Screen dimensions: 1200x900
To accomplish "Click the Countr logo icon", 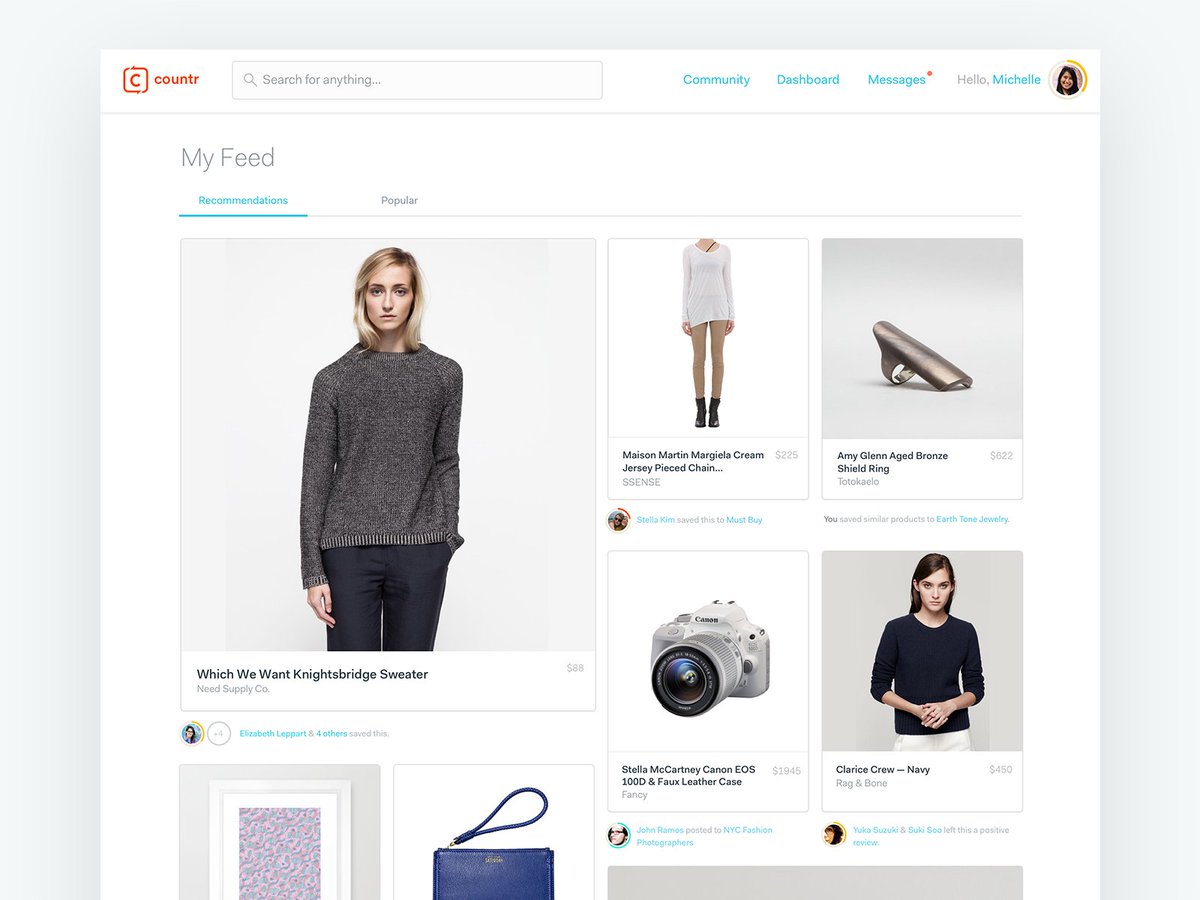I will click(135, 80).
